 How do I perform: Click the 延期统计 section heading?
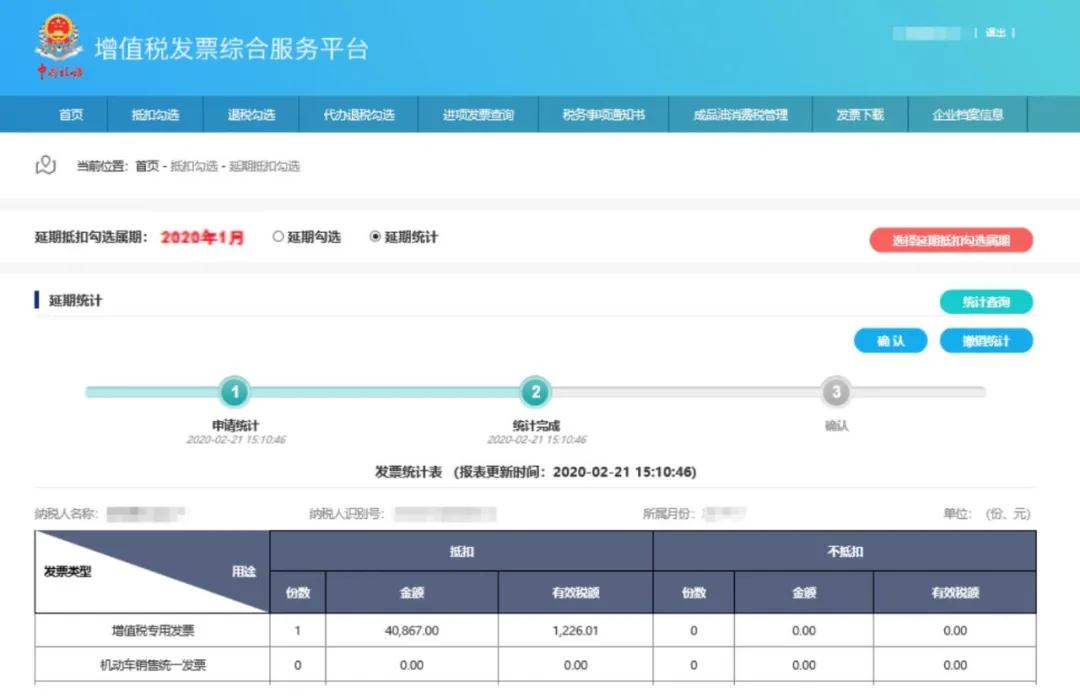75,300
